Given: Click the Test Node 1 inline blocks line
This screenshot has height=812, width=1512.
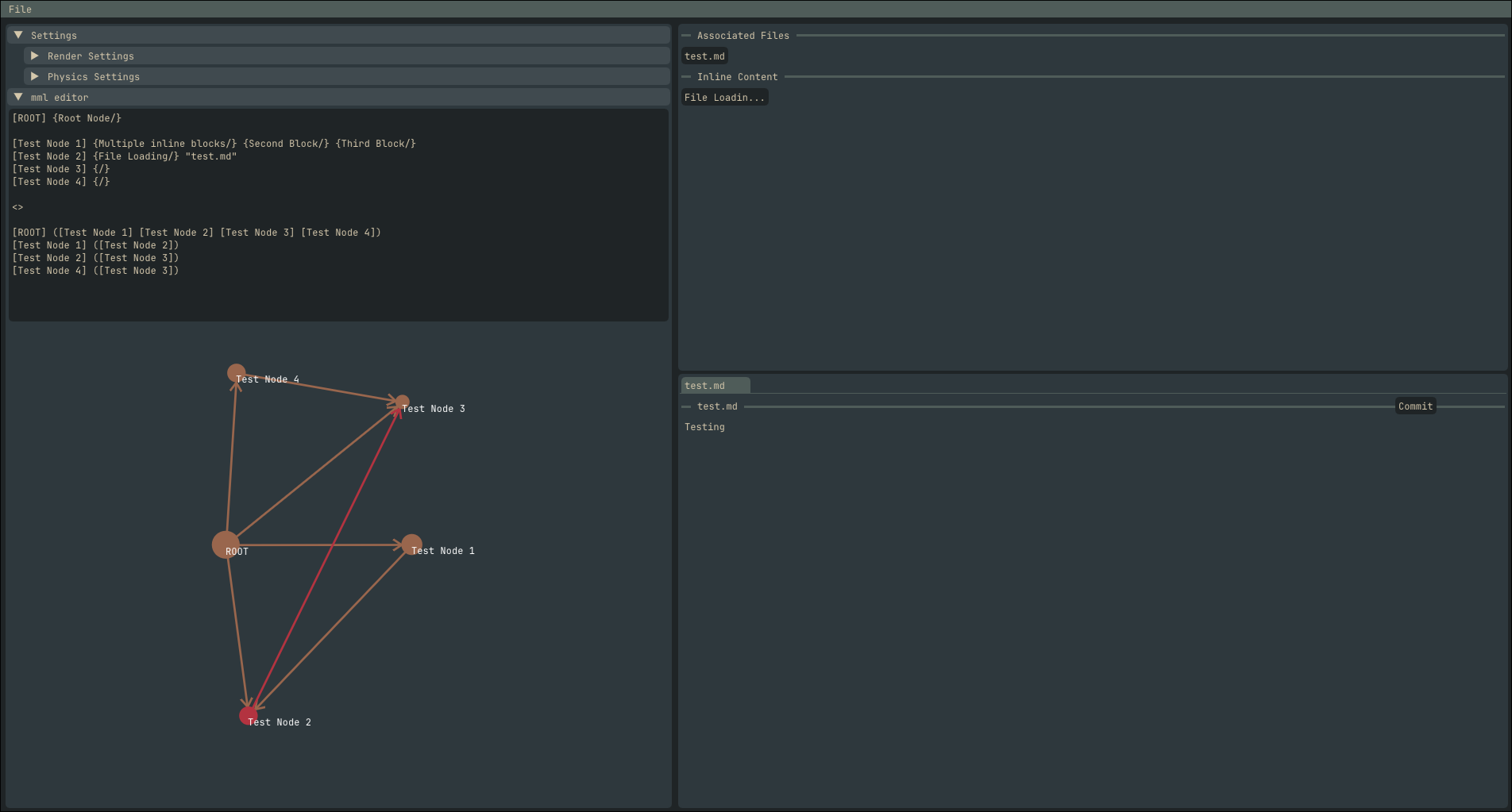Looking at the screenshot, I should point(214,144).
